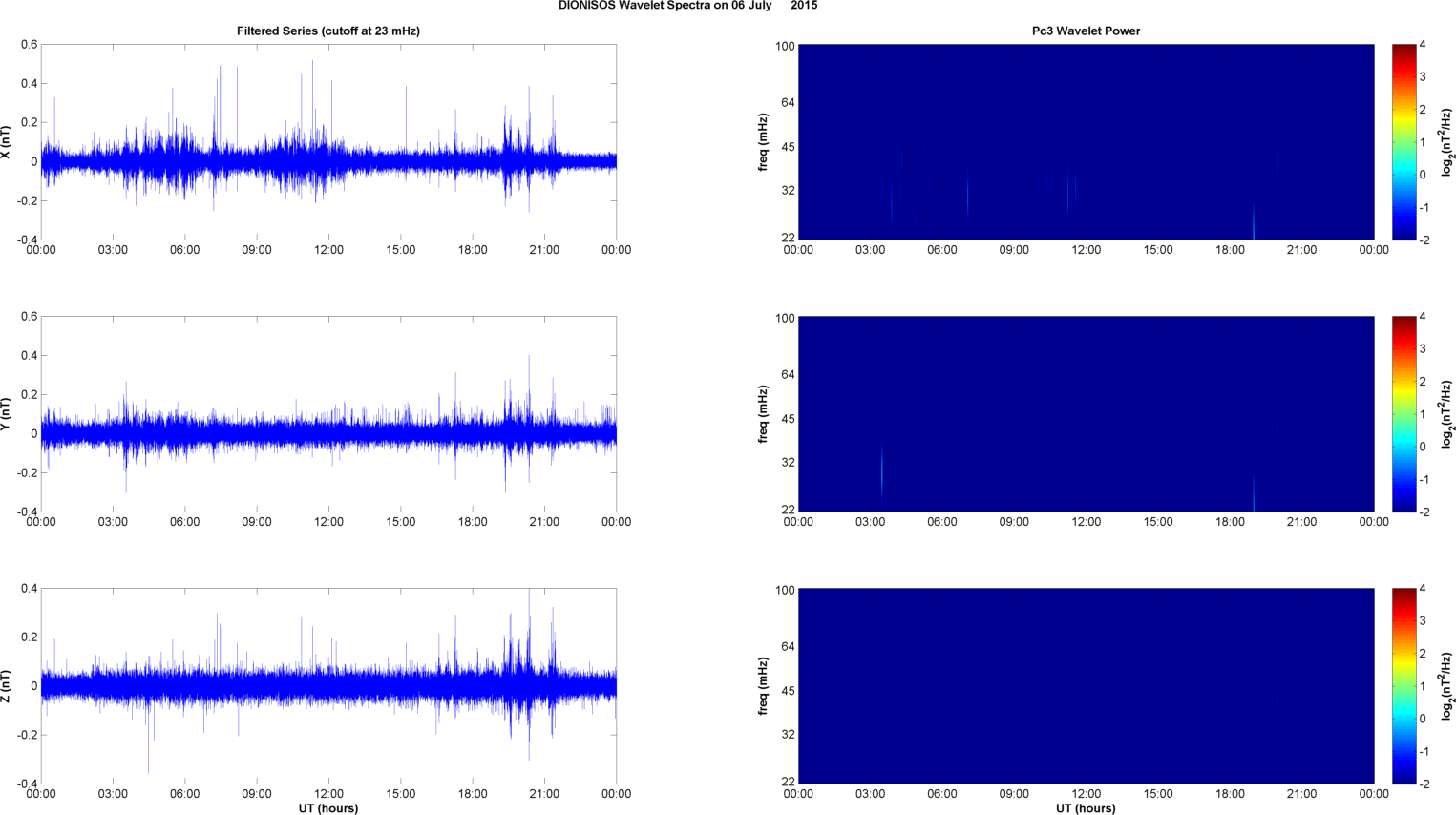Click "UT (hours)" label under the Z plot
The height and width of the screenshot is (815, 1456).
coord(328,808)
